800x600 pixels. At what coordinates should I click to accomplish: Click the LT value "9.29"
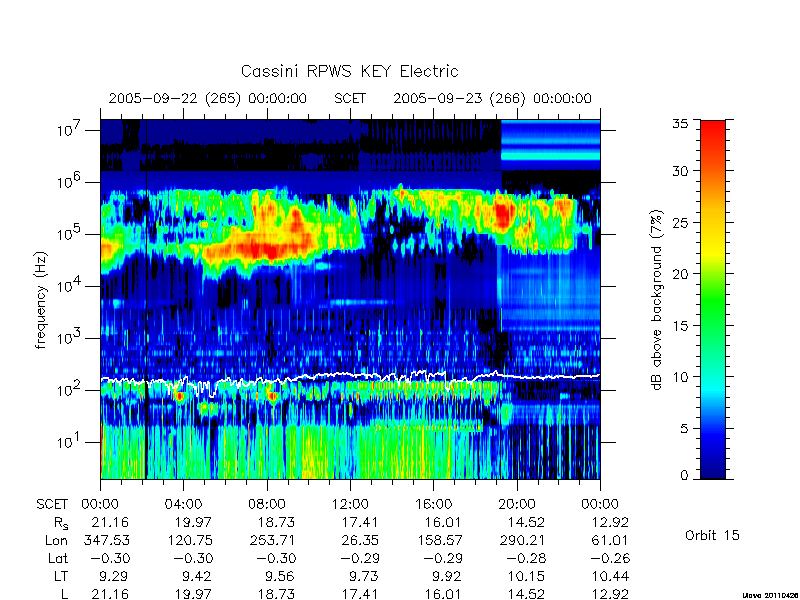point(113,577)
